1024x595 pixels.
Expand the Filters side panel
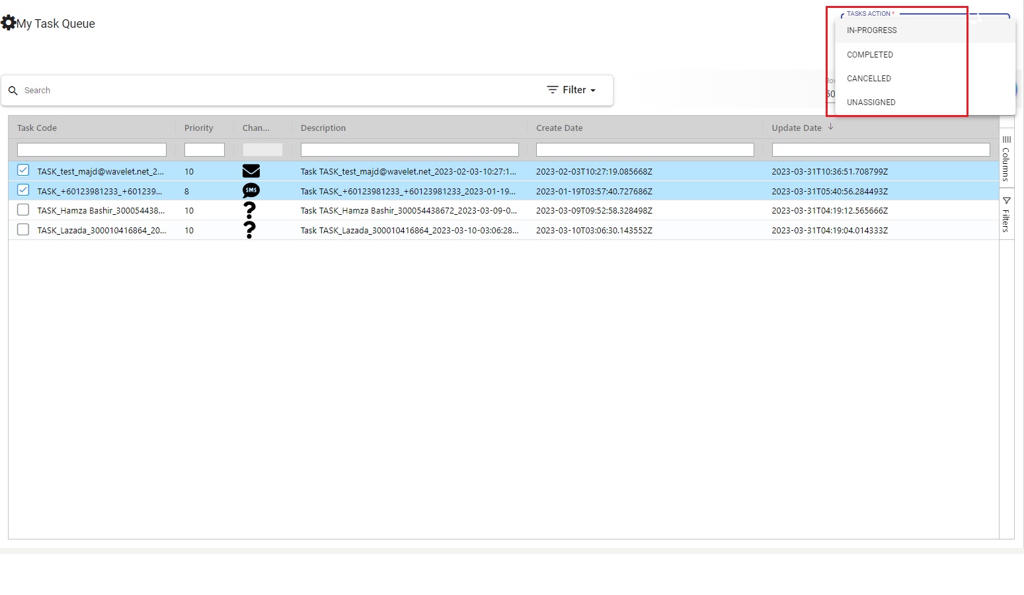(x=1006, y=214)
